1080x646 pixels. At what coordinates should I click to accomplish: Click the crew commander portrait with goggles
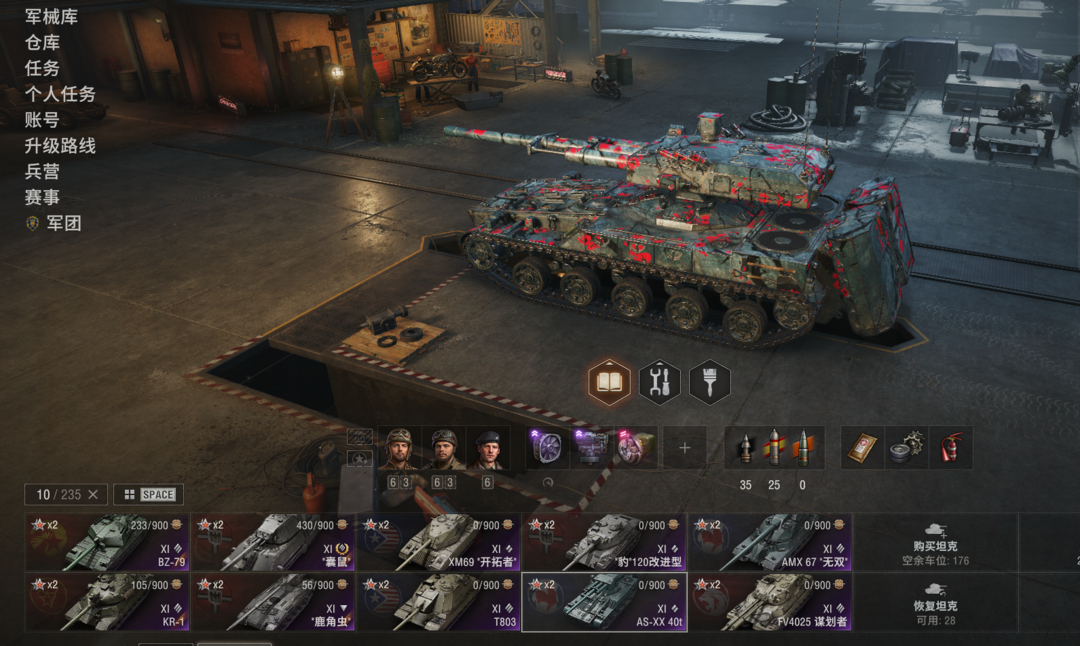[399, 449]
